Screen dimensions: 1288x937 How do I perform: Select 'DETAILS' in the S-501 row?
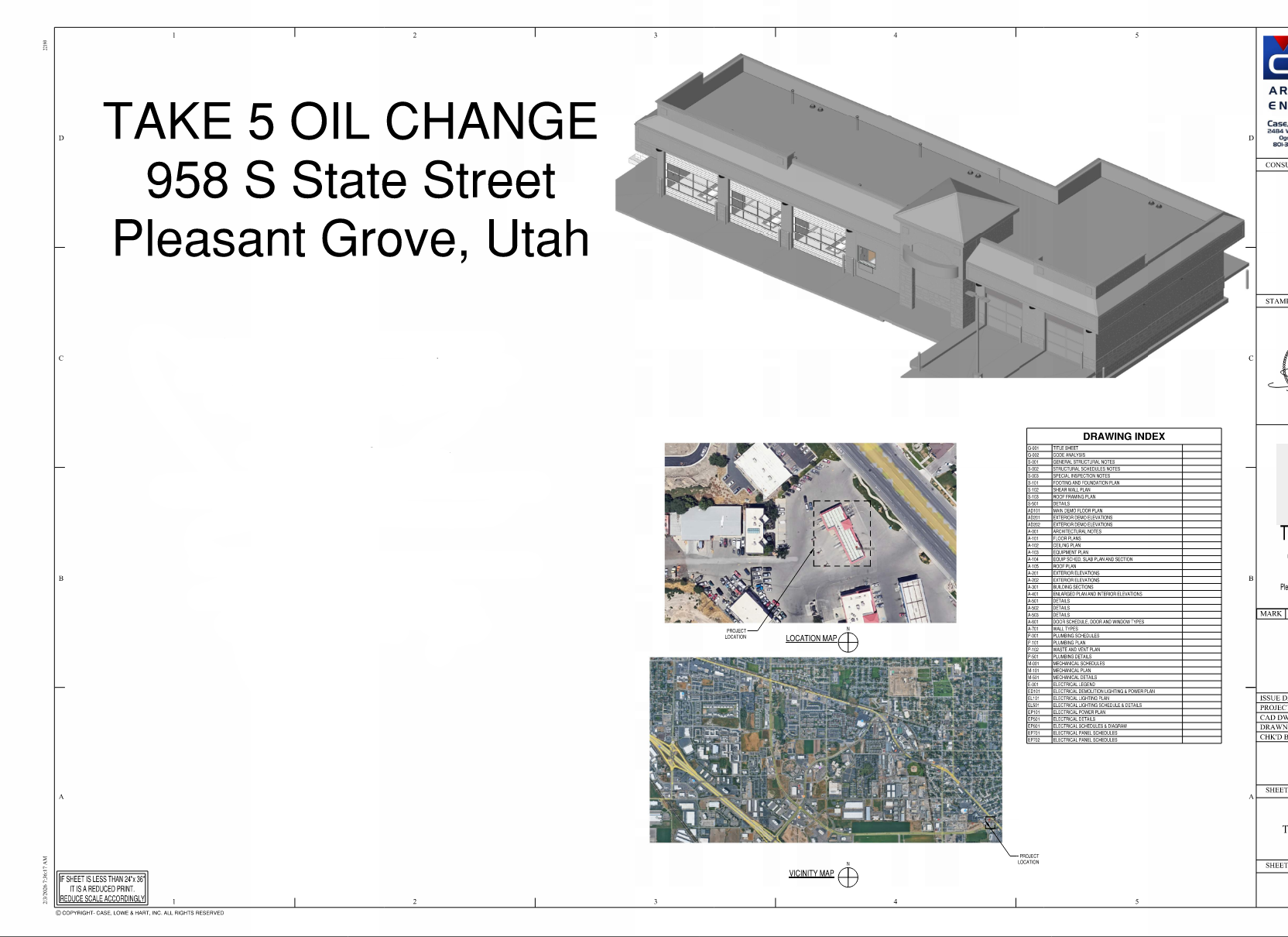(x=1061, y=504)
